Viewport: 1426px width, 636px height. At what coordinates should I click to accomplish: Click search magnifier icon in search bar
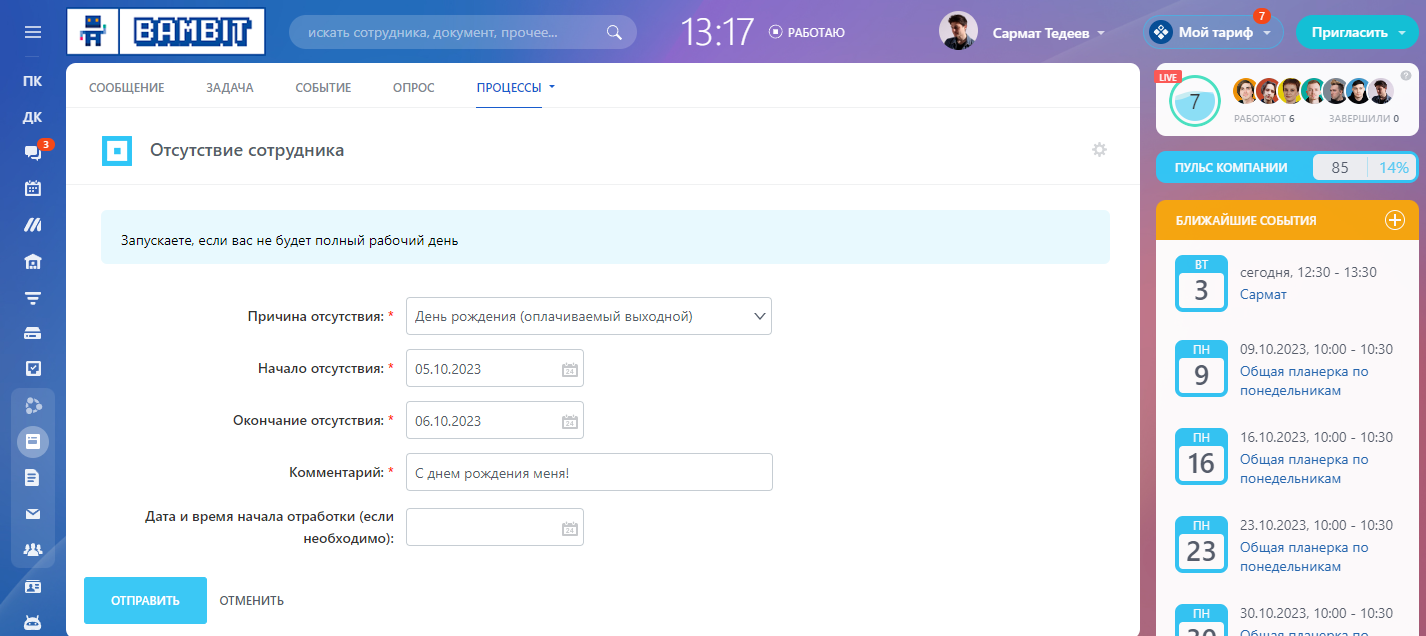tap(615, 32)
